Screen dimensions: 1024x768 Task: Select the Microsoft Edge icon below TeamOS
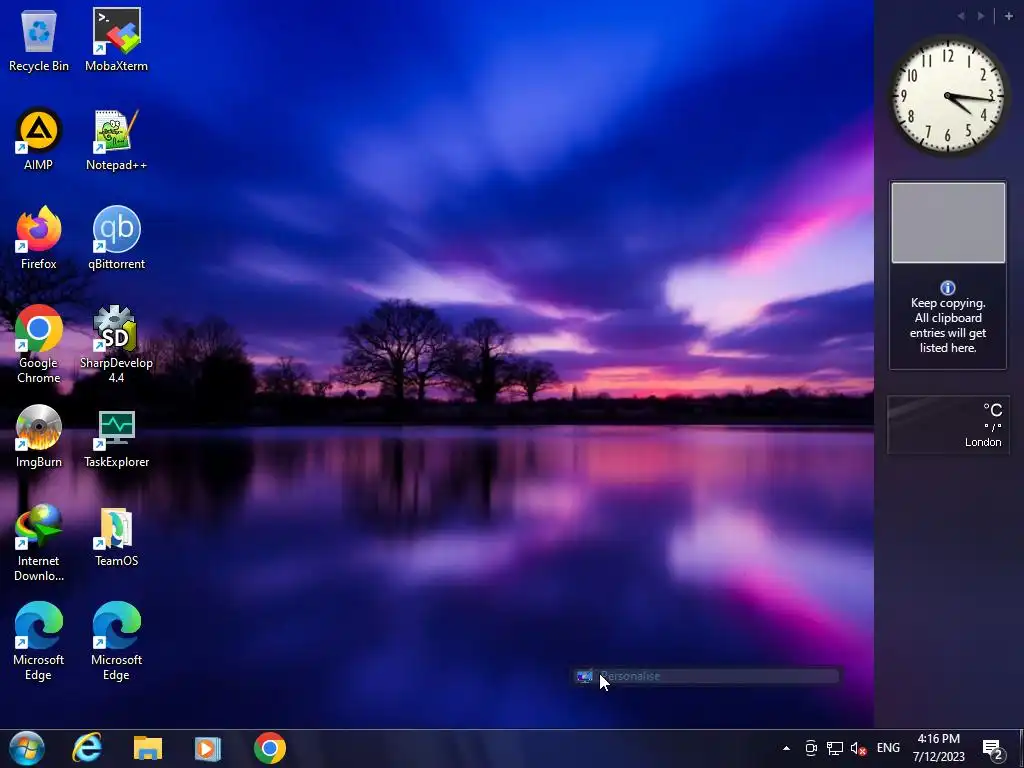pyautogui.click(x=116, y=641)
